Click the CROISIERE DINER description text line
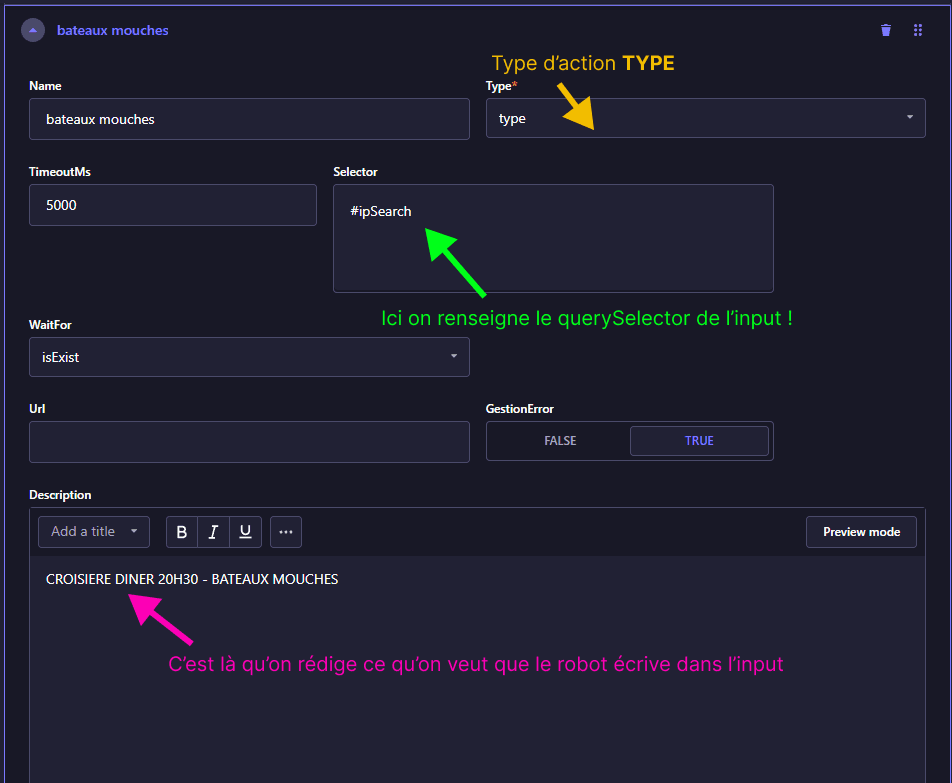 pos(192,579)
